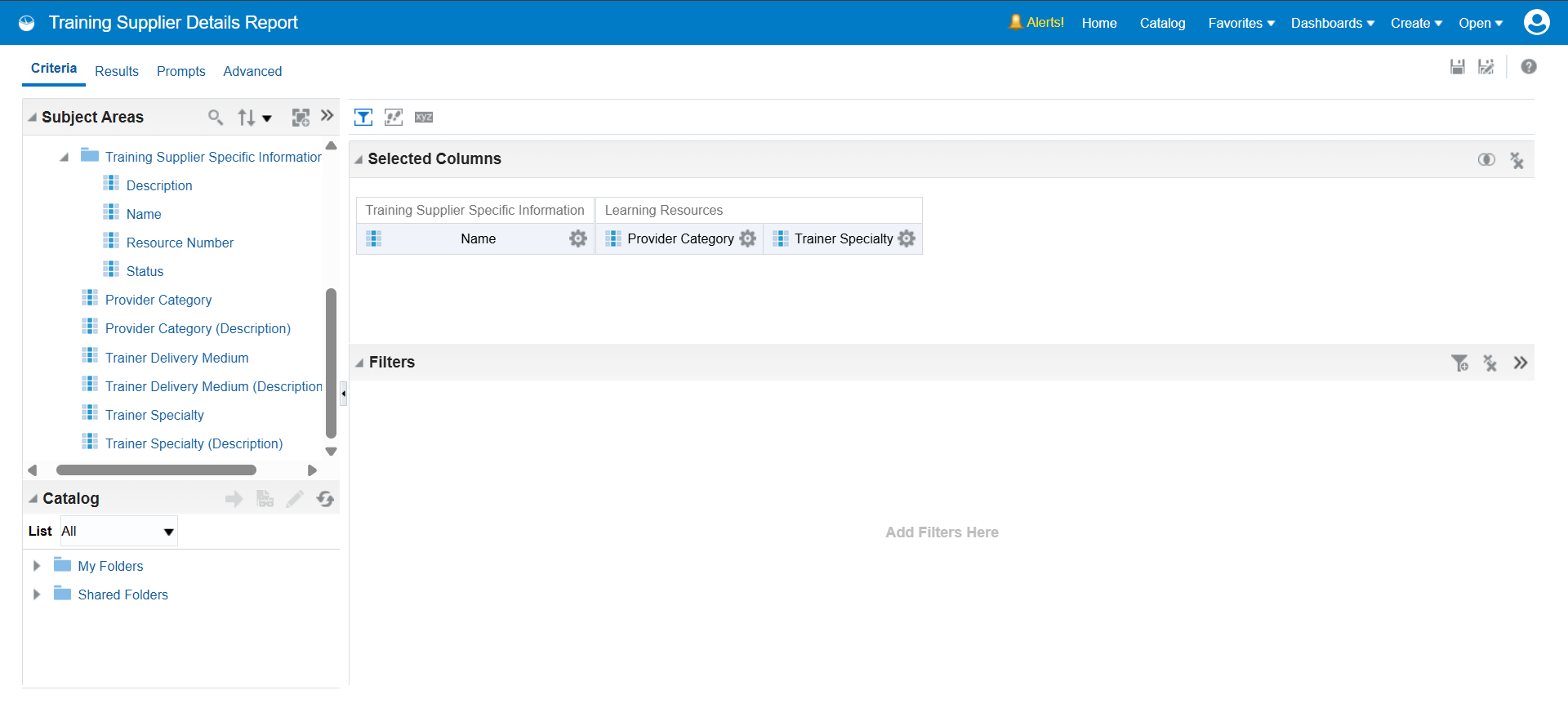Select Trainer Specialty (Description) in tree
Screen dimensions: 1568x717
pyautogui.click(x=194, y=443)
